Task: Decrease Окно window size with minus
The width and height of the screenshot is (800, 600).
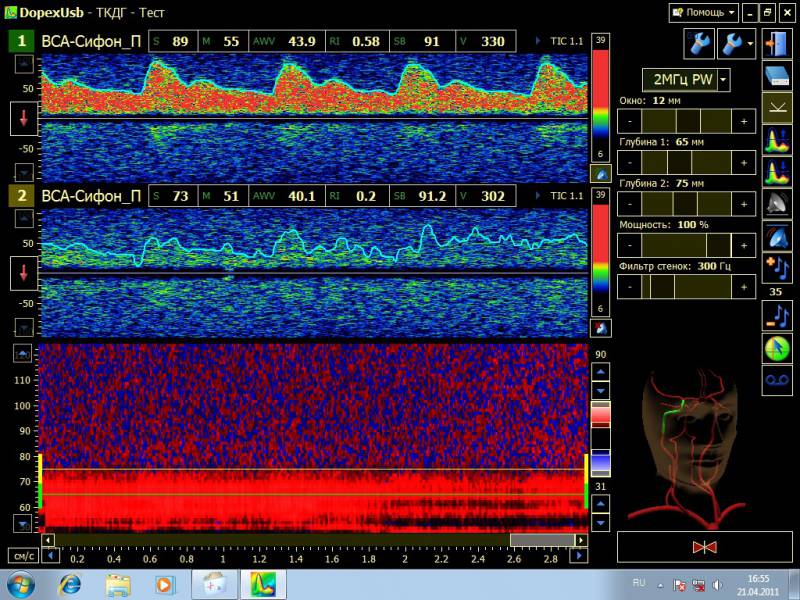Action: coord(630,121)
